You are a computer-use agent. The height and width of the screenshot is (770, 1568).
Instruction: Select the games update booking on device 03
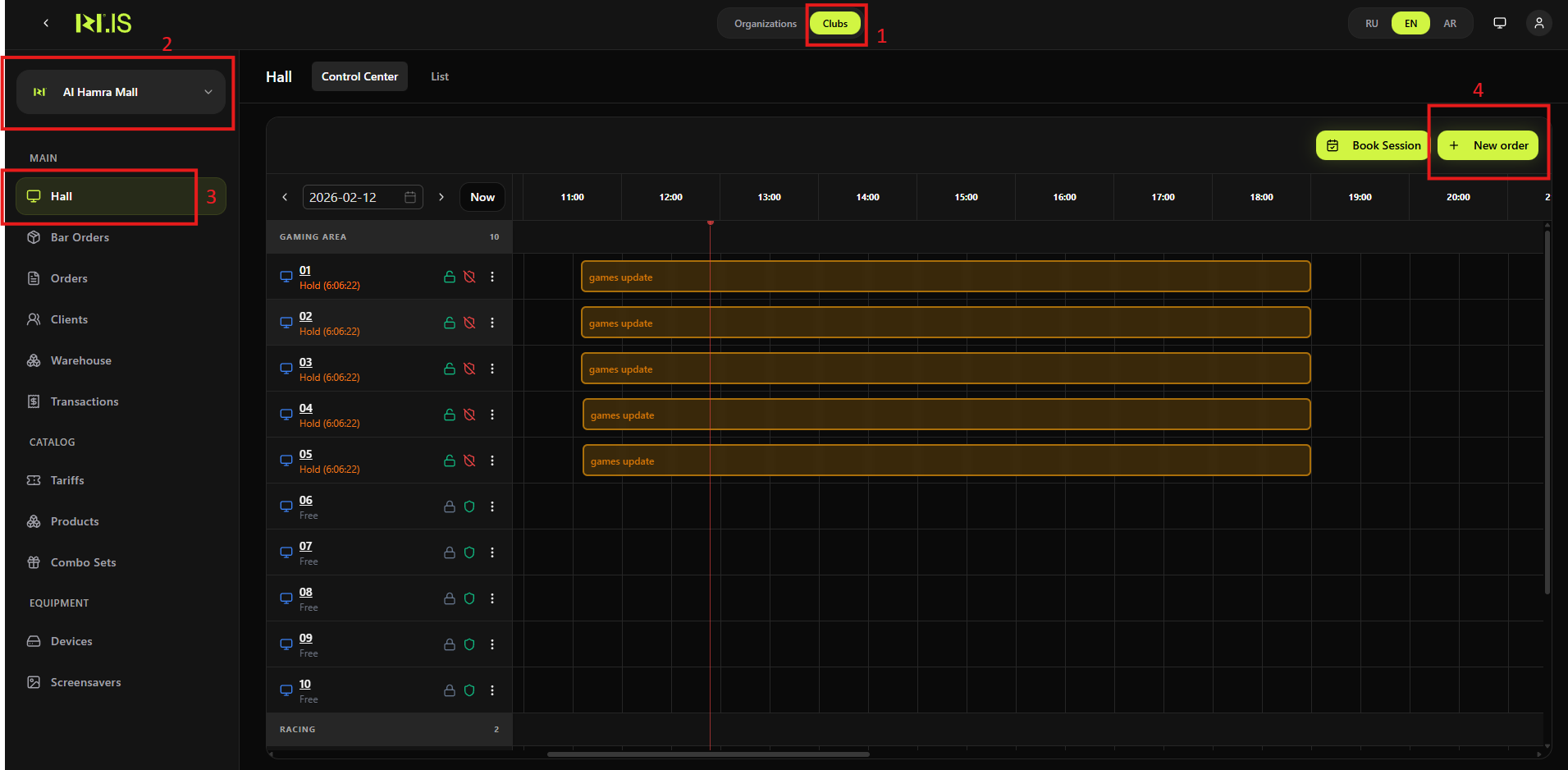944,369
